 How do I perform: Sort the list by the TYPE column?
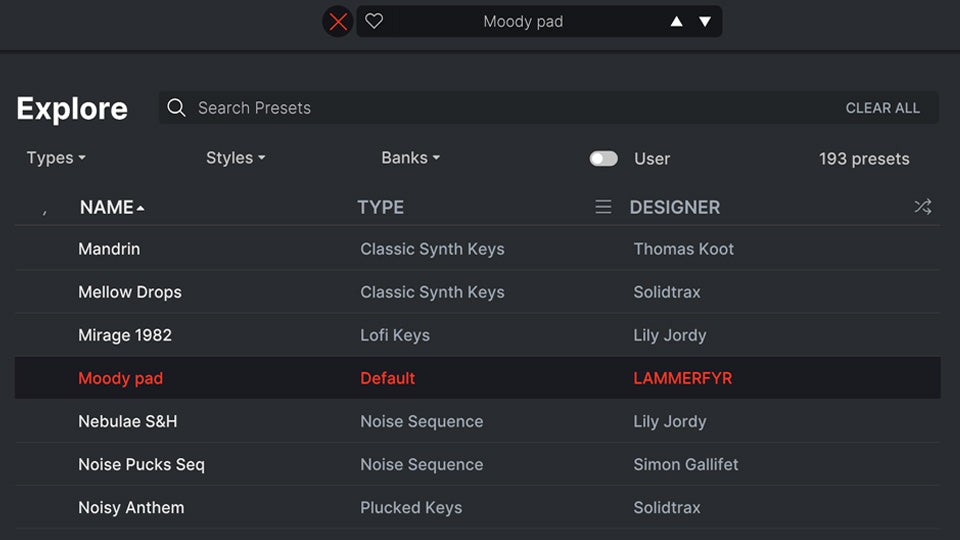pyautogui.click(x=380, y=208)
